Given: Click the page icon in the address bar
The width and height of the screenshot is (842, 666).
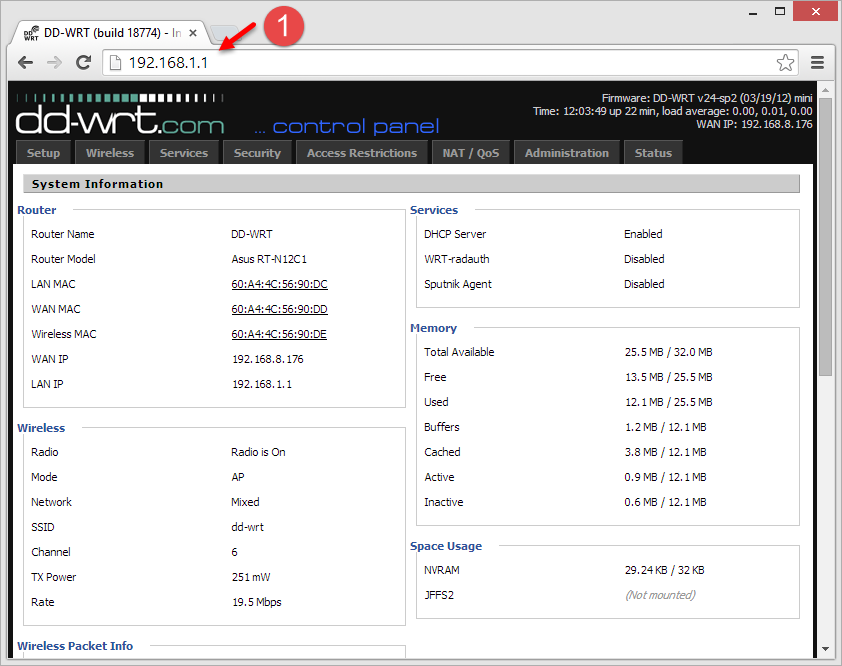Looking at the screenshot, I should pos(115,63).
